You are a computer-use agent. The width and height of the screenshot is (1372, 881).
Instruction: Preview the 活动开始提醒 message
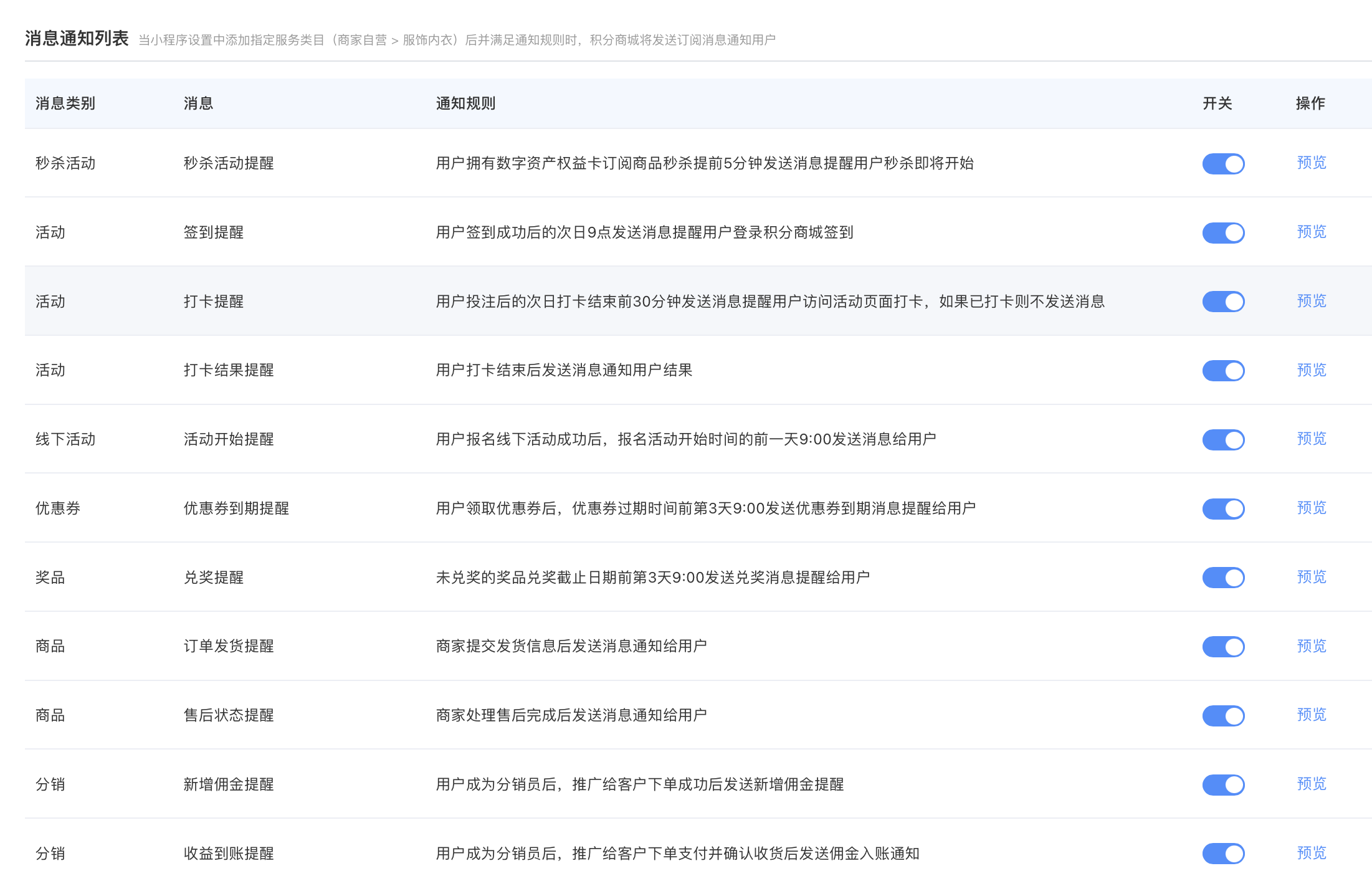[x=1312, y=439]
